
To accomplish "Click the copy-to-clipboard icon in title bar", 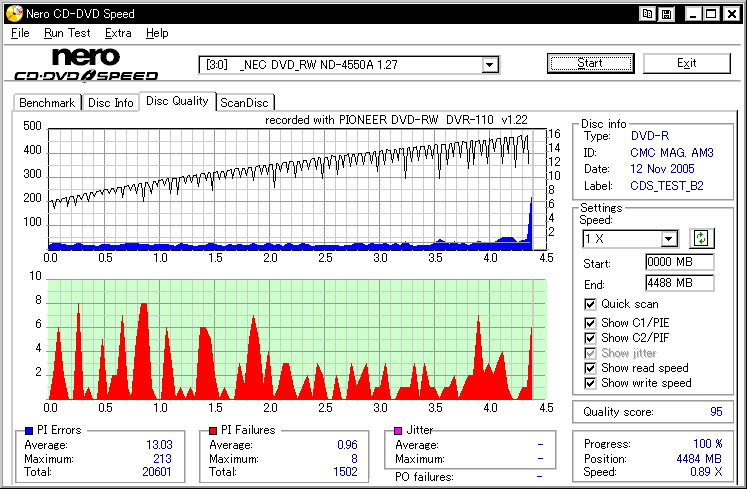I will click(x=647, y=14).
